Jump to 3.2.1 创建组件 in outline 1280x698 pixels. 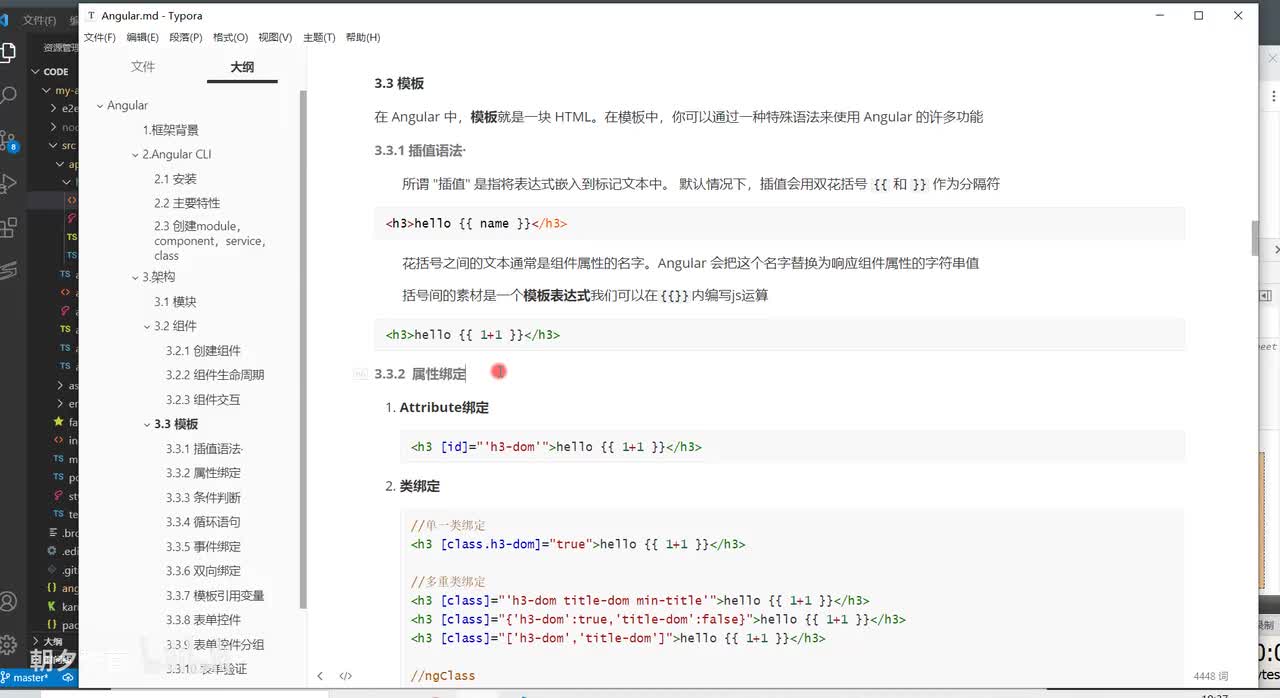point(203,351)
